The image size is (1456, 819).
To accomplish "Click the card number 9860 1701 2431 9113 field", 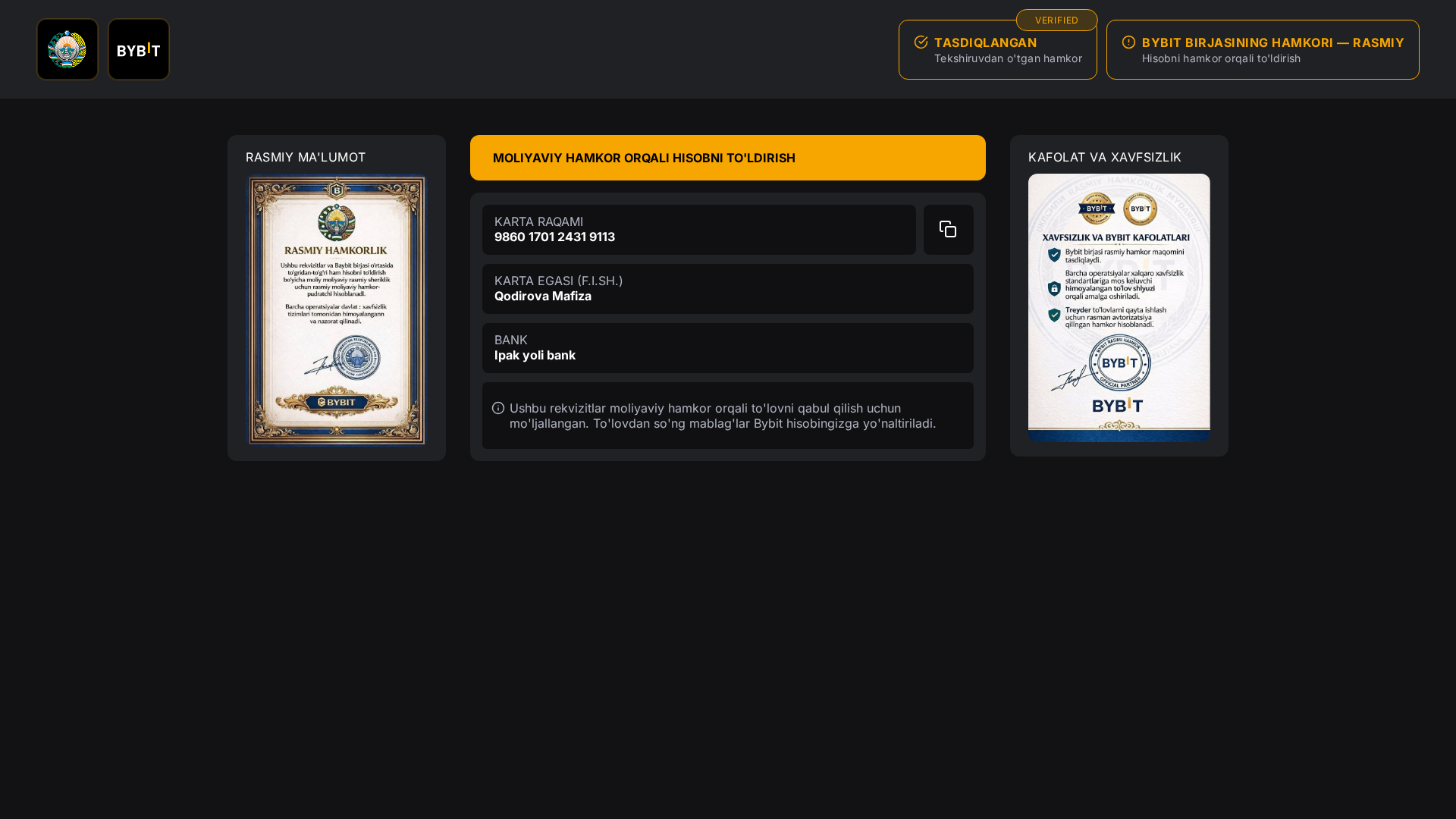I will coord(699,230).
